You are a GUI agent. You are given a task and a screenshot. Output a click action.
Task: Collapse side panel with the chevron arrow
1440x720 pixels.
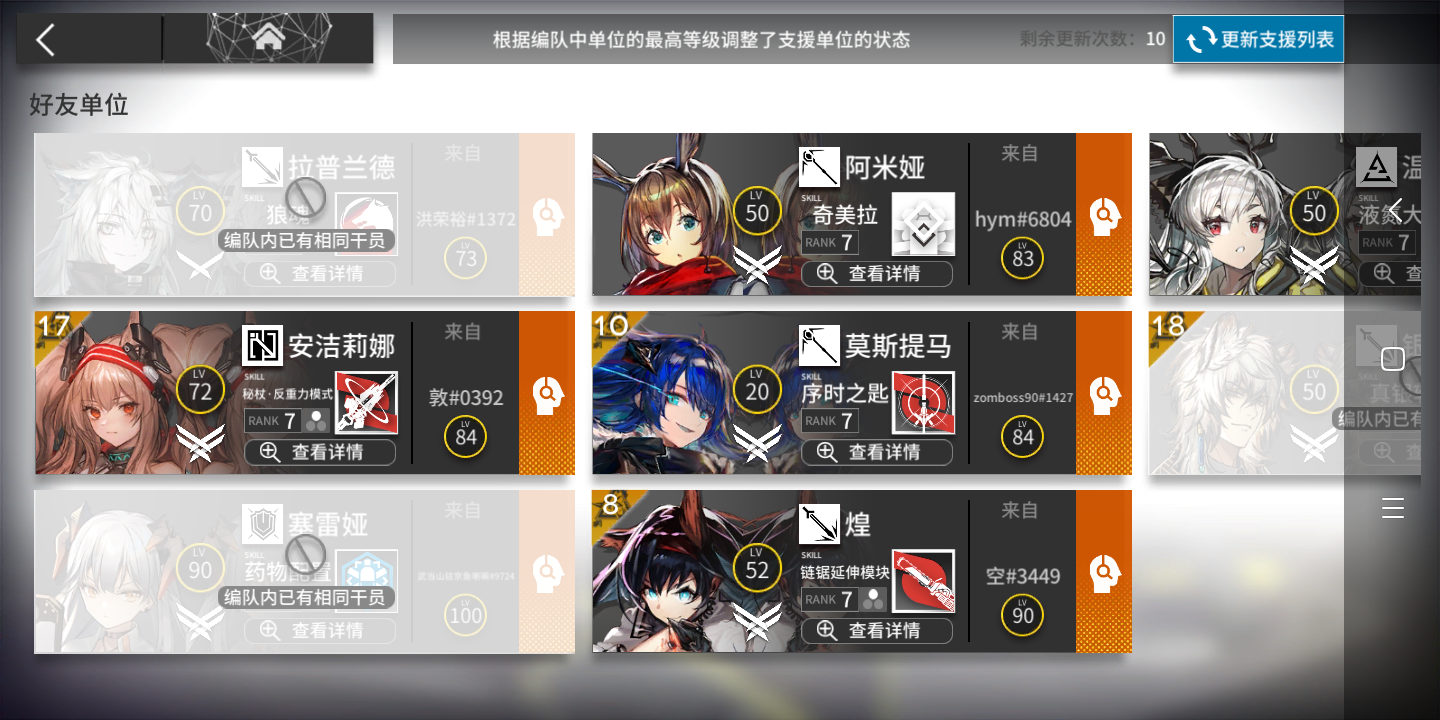(x=1396, y=210)
